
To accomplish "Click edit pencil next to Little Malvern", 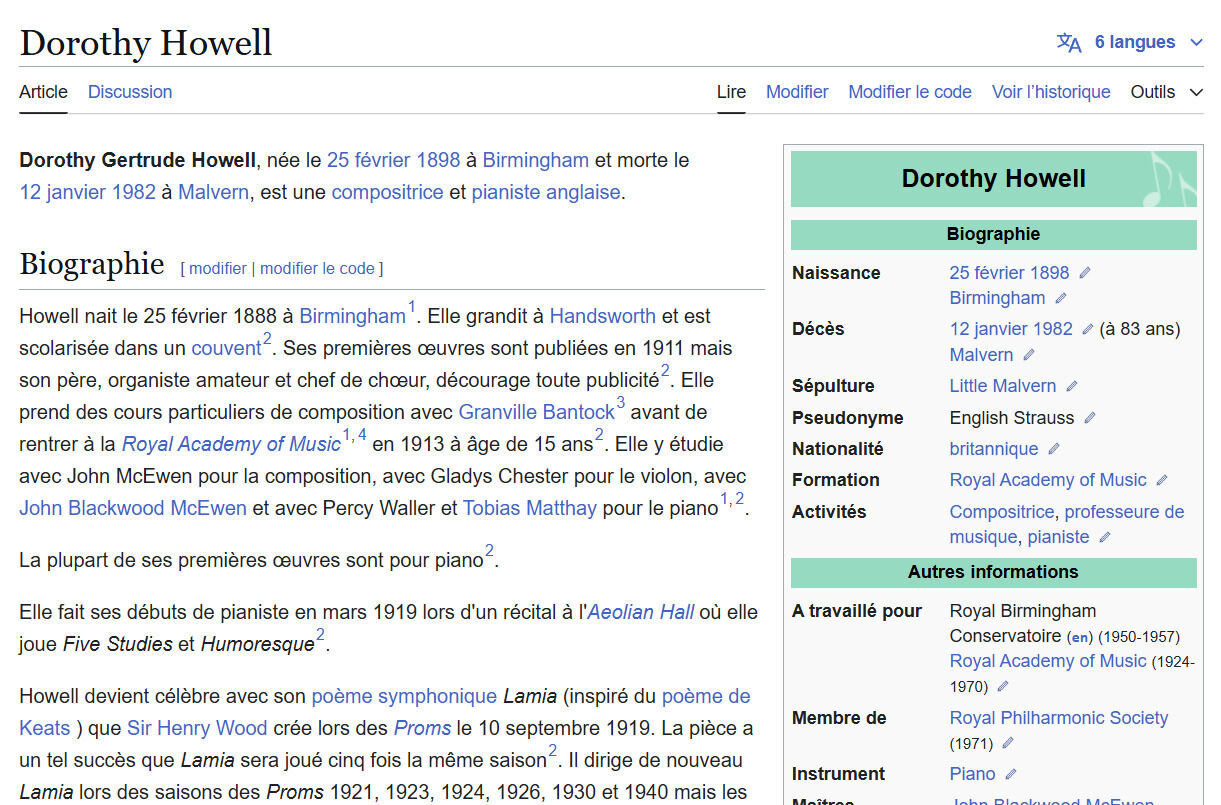I will (x=1072, y=386).
